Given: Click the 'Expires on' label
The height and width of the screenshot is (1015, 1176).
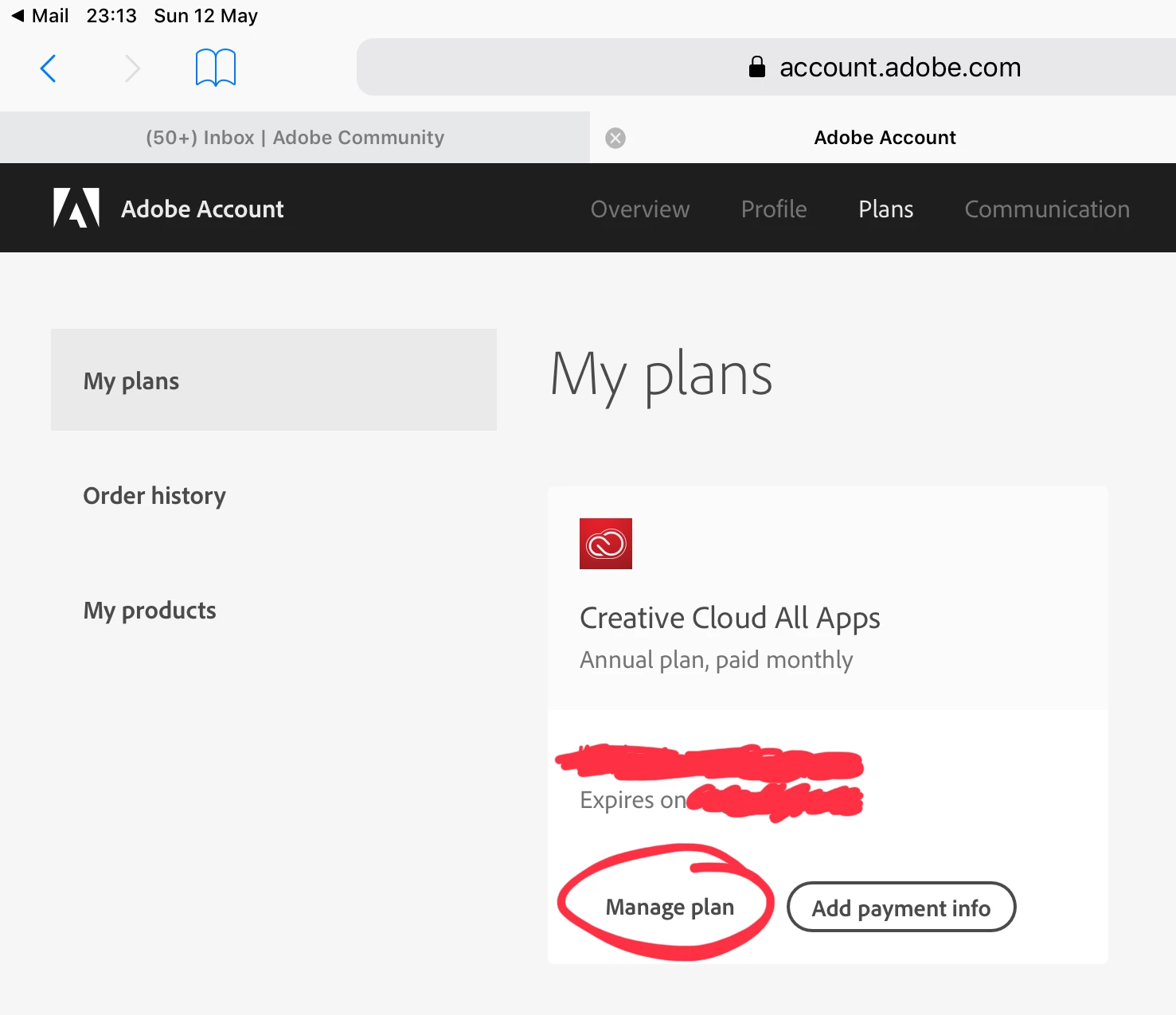Looking at the screenshot, I should coord(633,800).
